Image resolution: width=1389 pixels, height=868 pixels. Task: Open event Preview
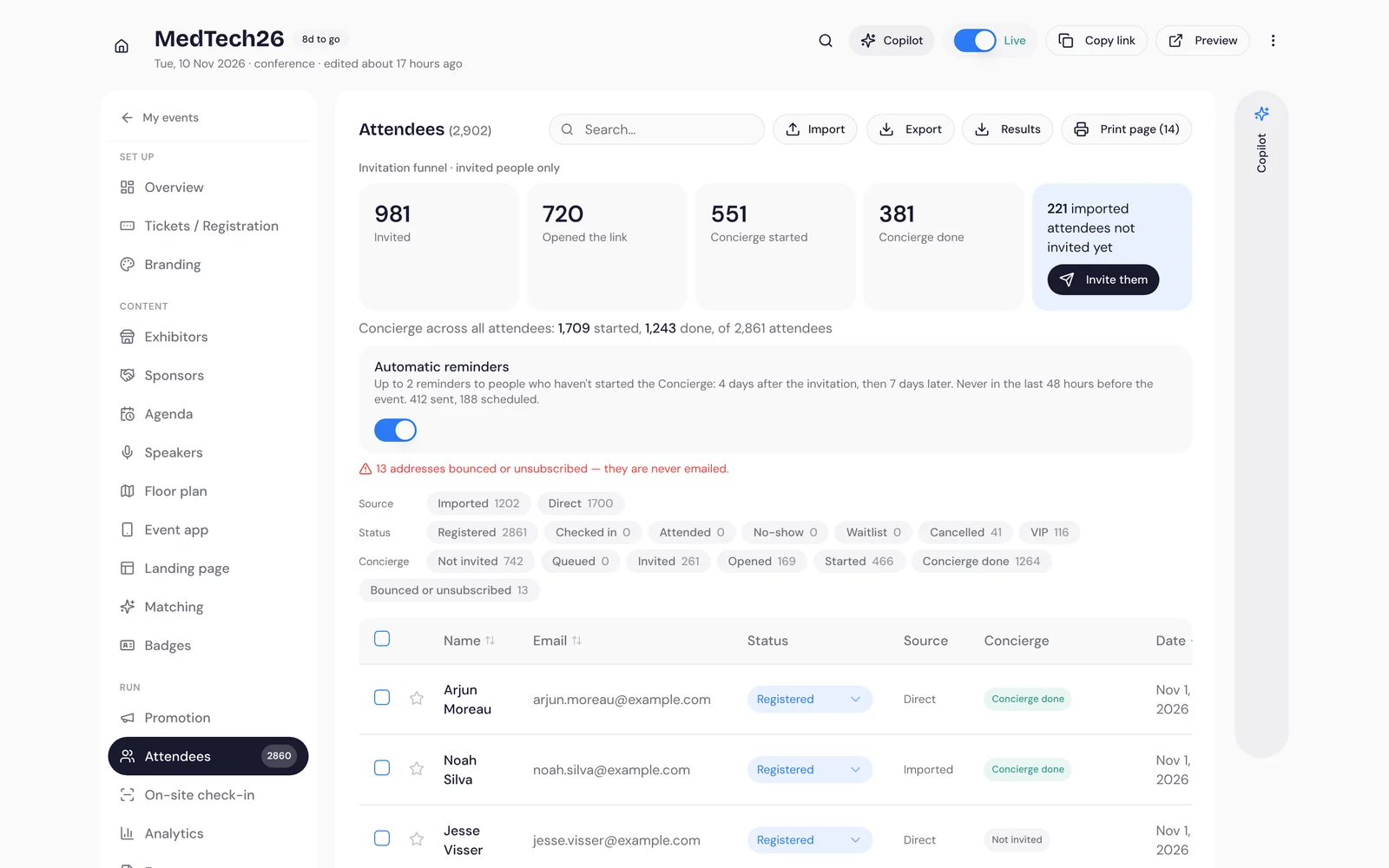(1202, 41)
